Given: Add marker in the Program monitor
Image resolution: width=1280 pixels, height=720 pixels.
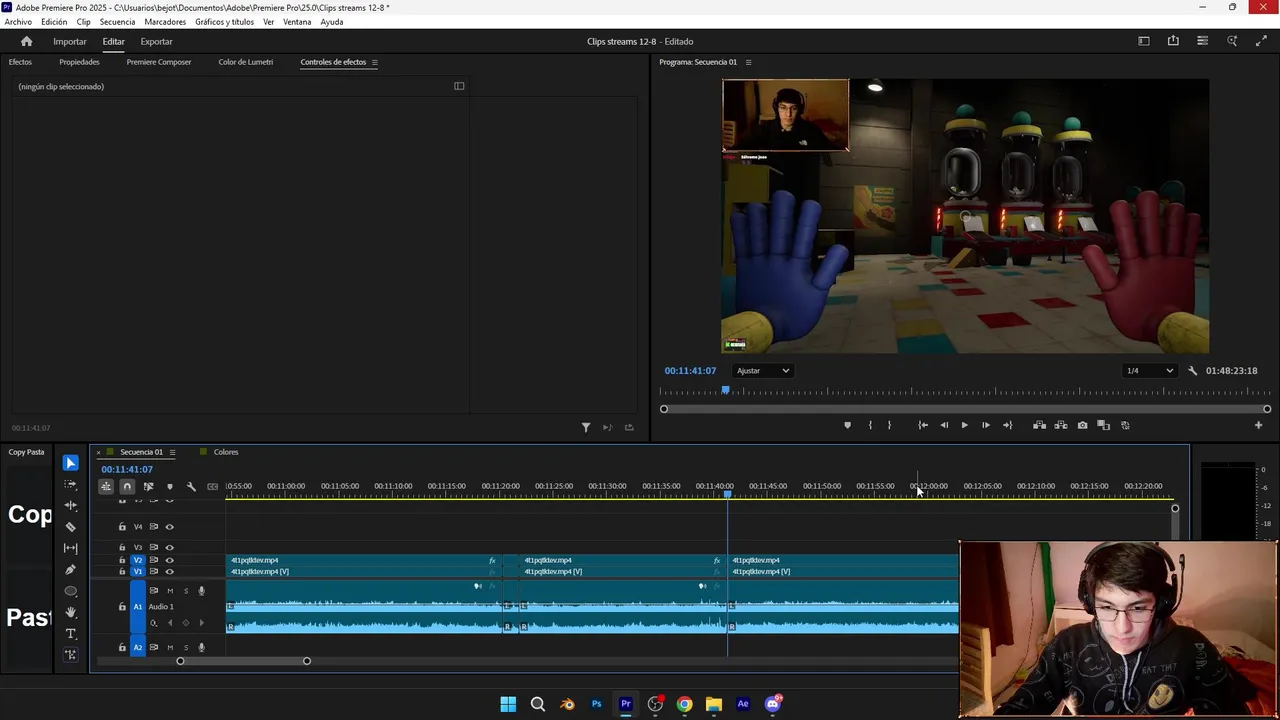Looking at the screenshot, I should coord(847,425).
